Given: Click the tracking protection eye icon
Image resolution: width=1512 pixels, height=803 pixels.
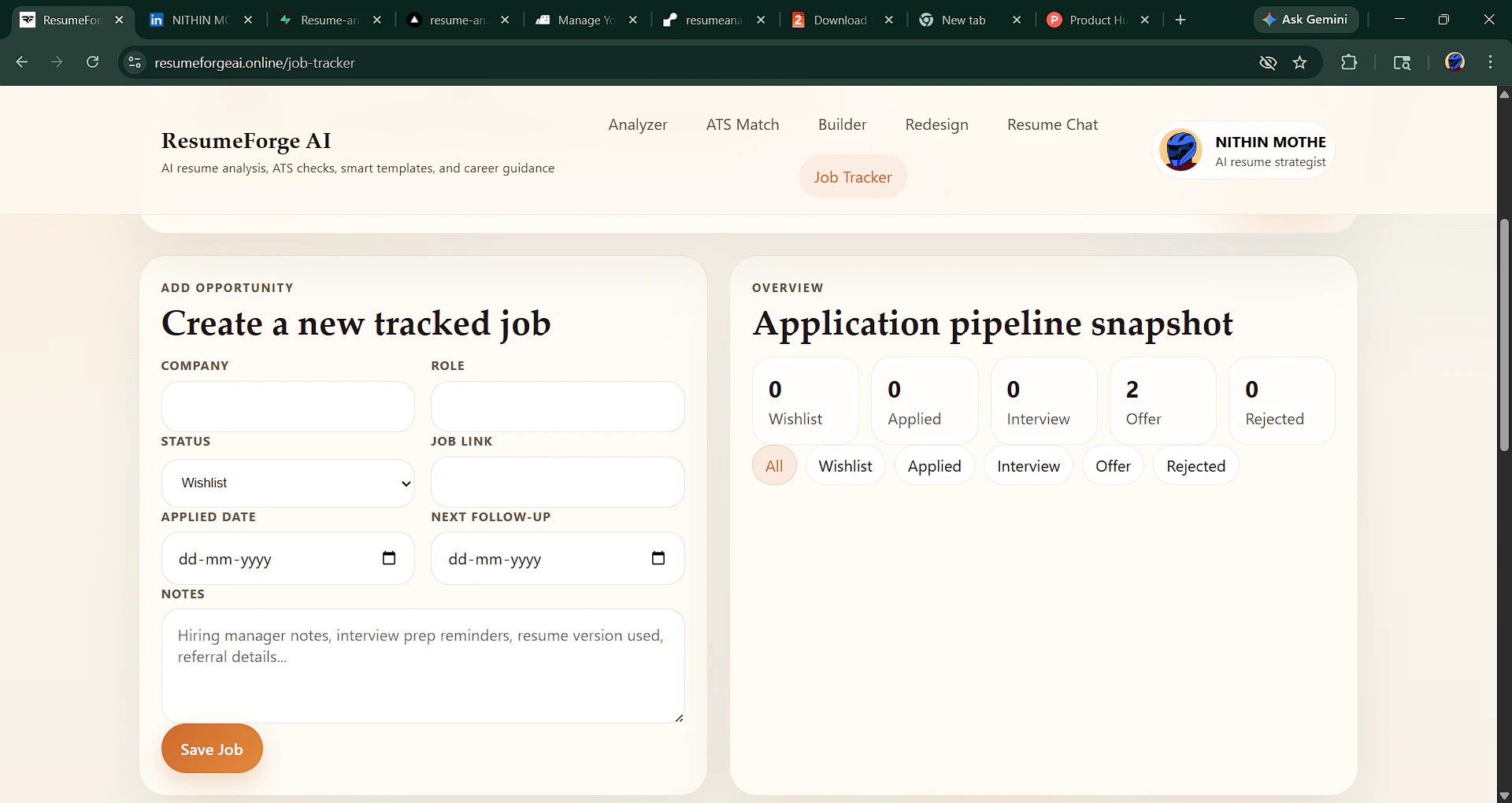Looking at the screenshot, I should click(x=1268, y=62).
